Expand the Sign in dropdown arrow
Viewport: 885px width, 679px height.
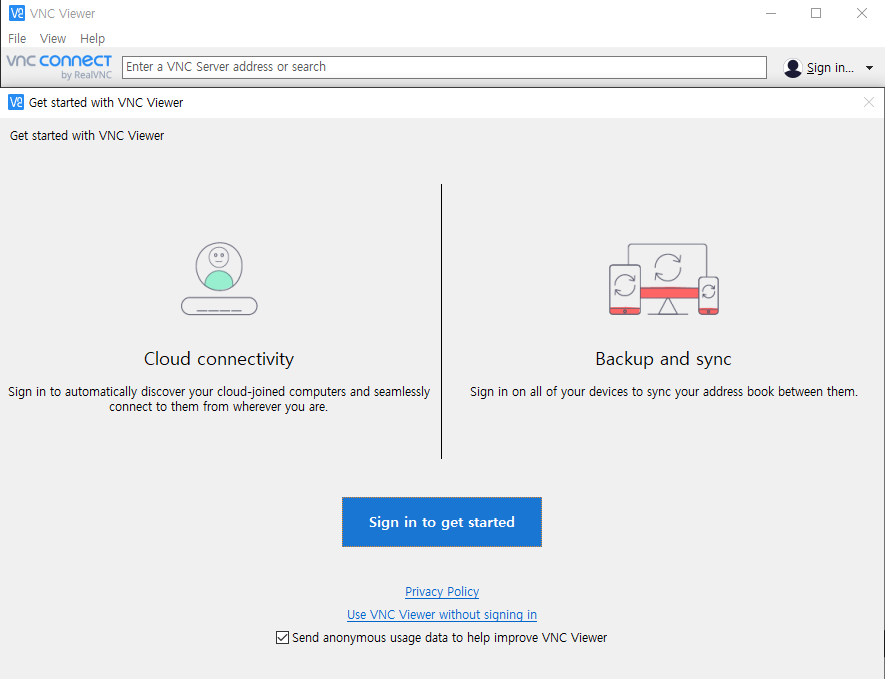pyautogui.click(x=869, y=68)
